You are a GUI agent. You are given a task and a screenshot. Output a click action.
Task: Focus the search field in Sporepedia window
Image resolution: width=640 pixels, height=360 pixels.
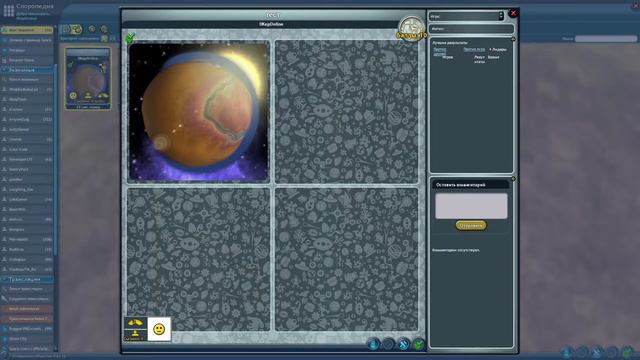(x=605, y=39)
